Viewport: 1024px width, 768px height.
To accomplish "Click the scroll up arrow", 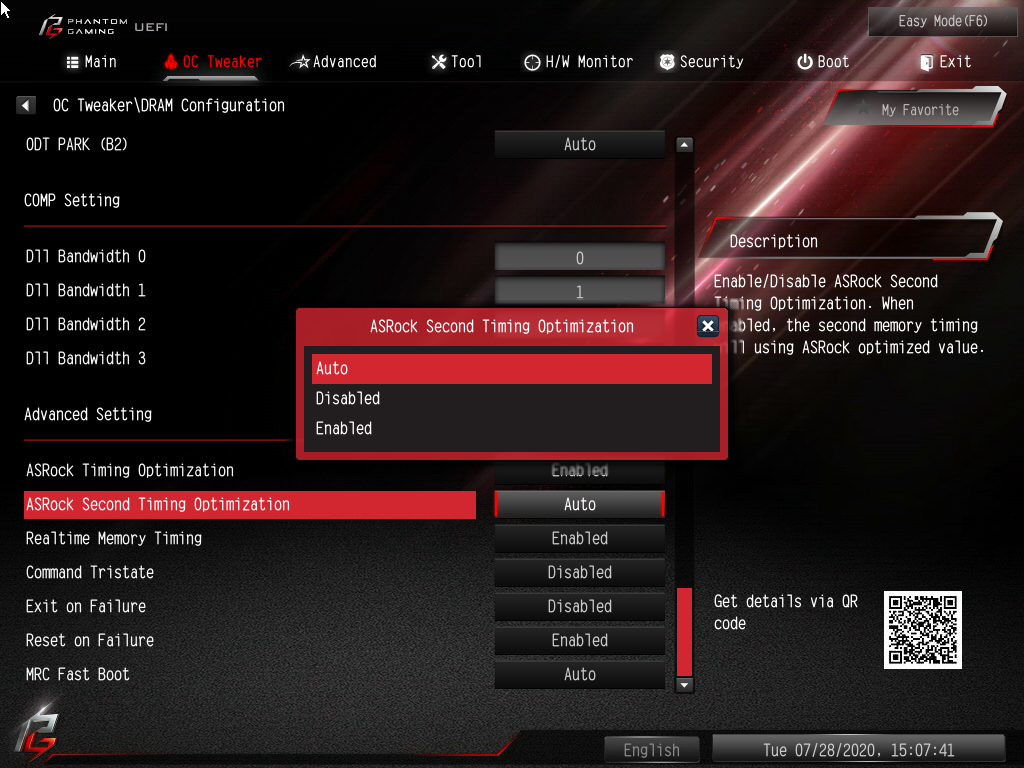I will (684, 145).
